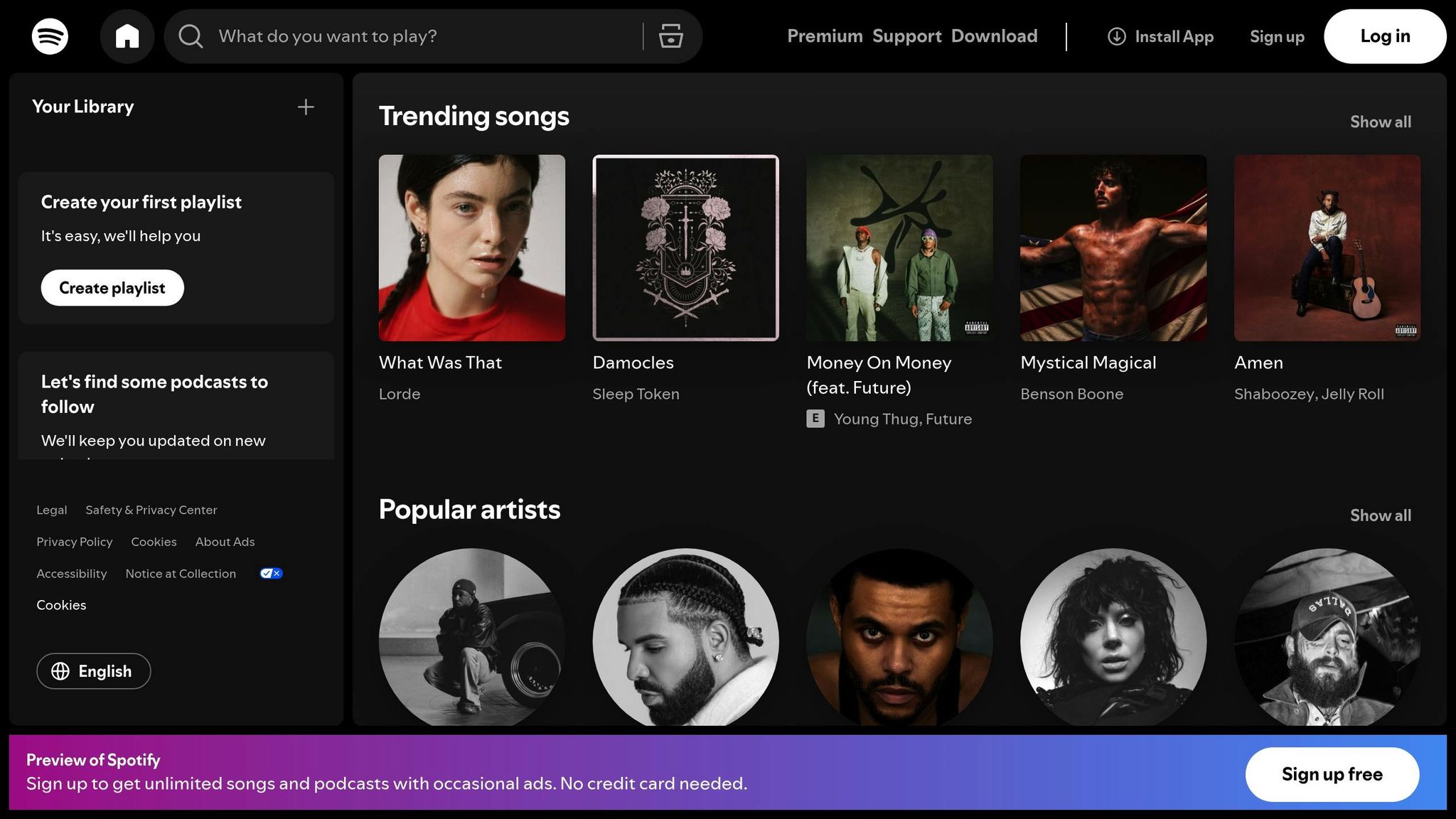Click the Legal footer link

(52, 510)
